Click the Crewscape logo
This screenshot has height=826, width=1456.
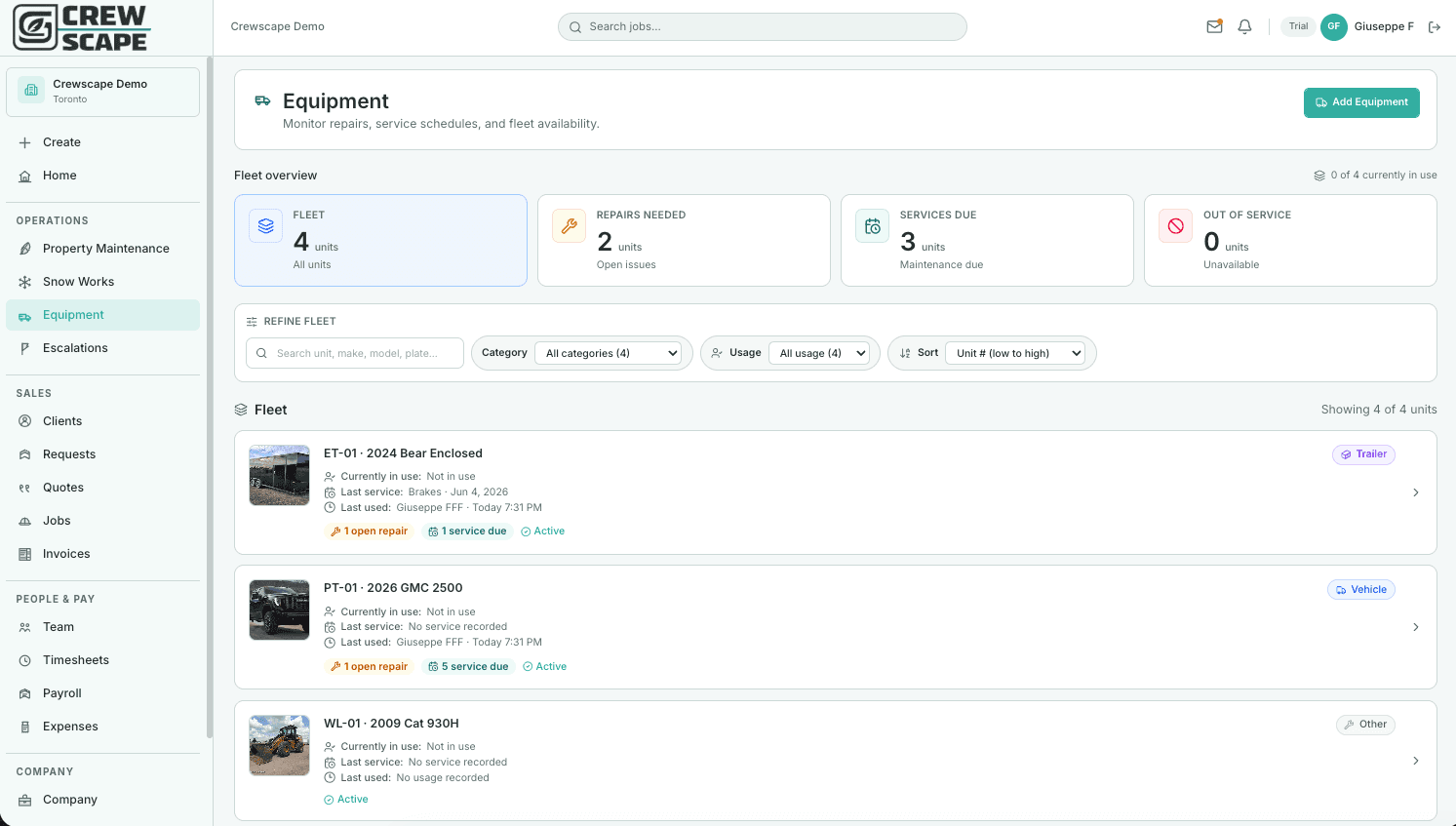[x=80, y=27]
